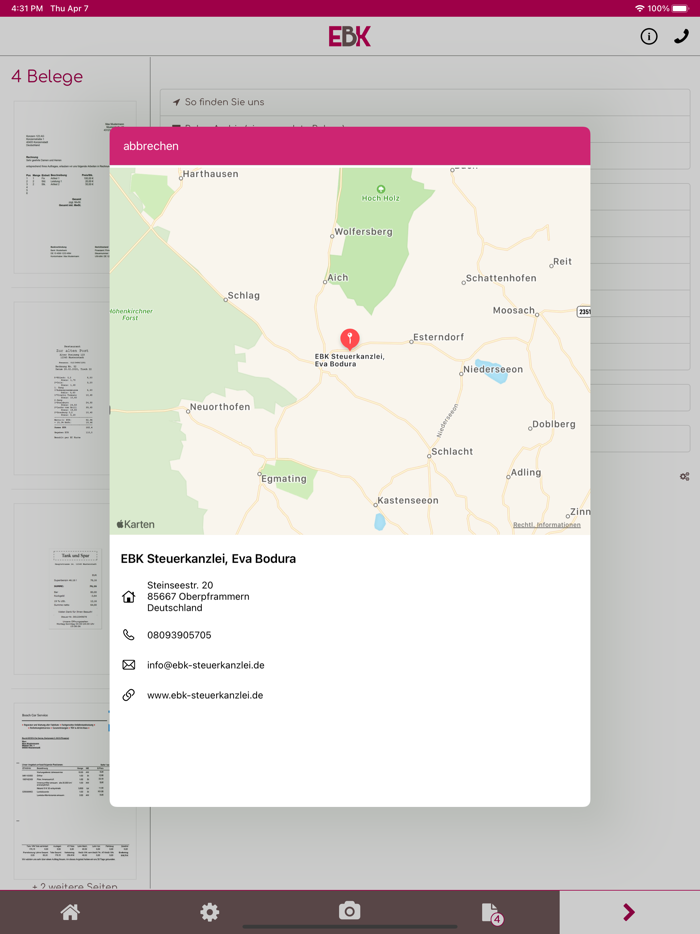
Task: Click battery indicator in status bar
Action: 680,8
